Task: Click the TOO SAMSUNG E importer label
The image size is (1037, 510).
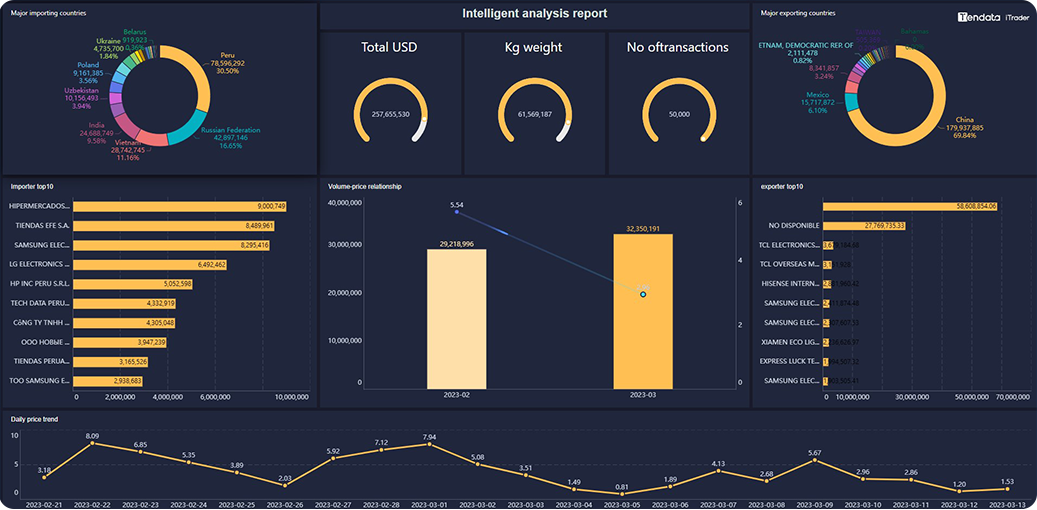Action: [40, 381]
